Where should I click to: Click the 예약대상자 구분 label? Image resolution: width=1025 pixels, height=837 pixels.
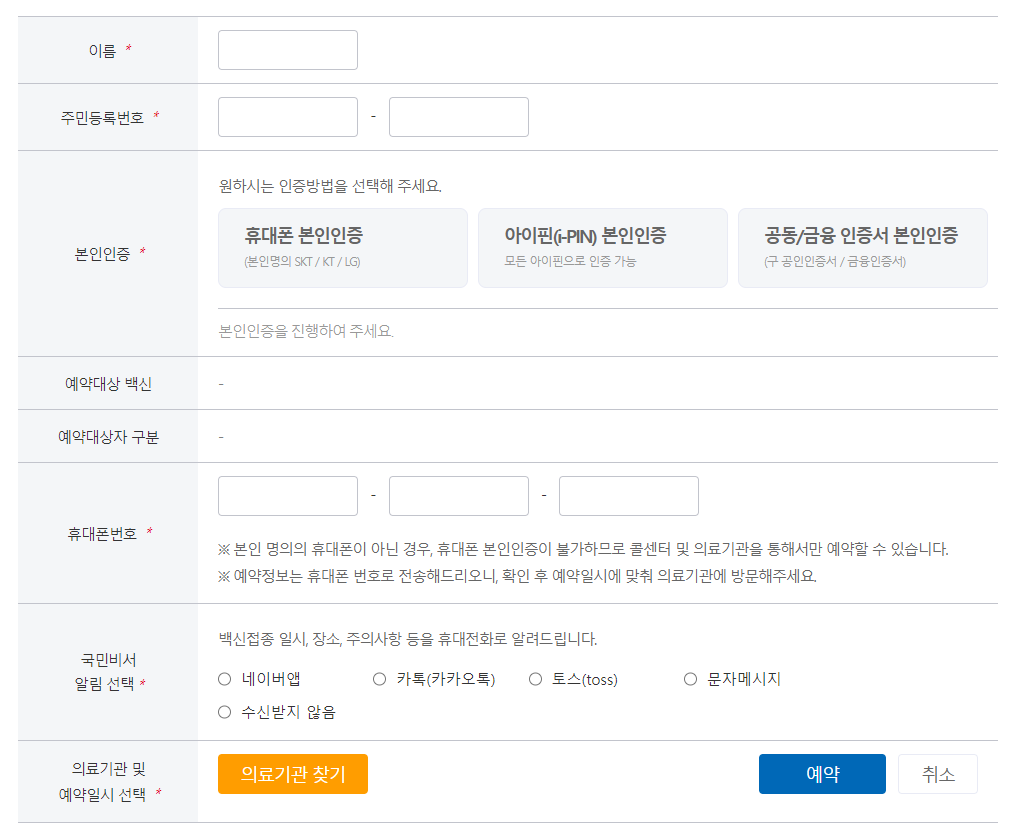pyautogui.click(x=109, y=437)
